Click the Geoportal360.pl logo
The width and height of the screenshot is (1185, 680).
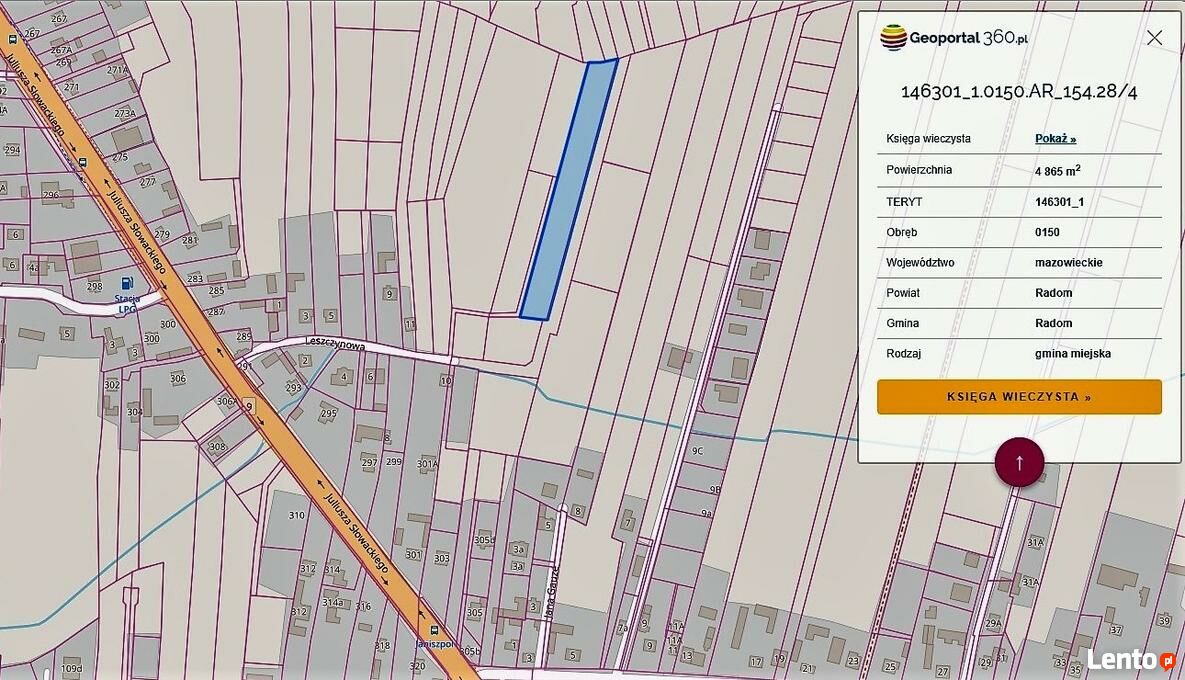click(x=954, y=37)
